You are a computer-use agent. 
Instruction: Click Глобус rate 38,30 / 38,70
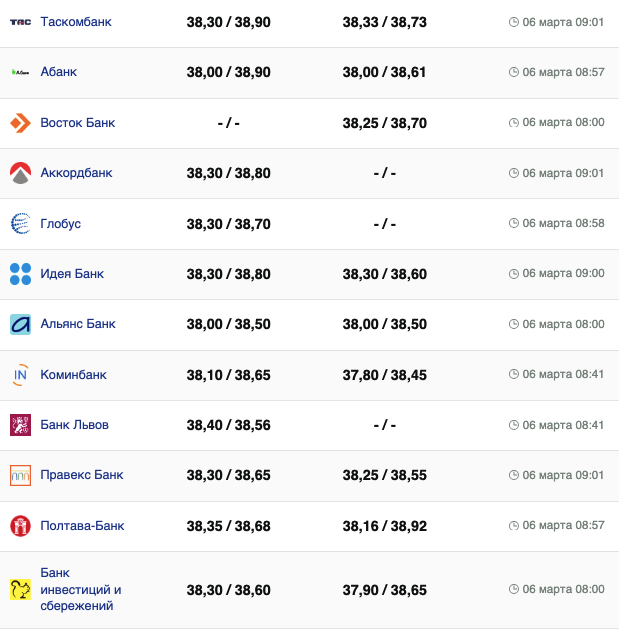(x=228, y=224)
